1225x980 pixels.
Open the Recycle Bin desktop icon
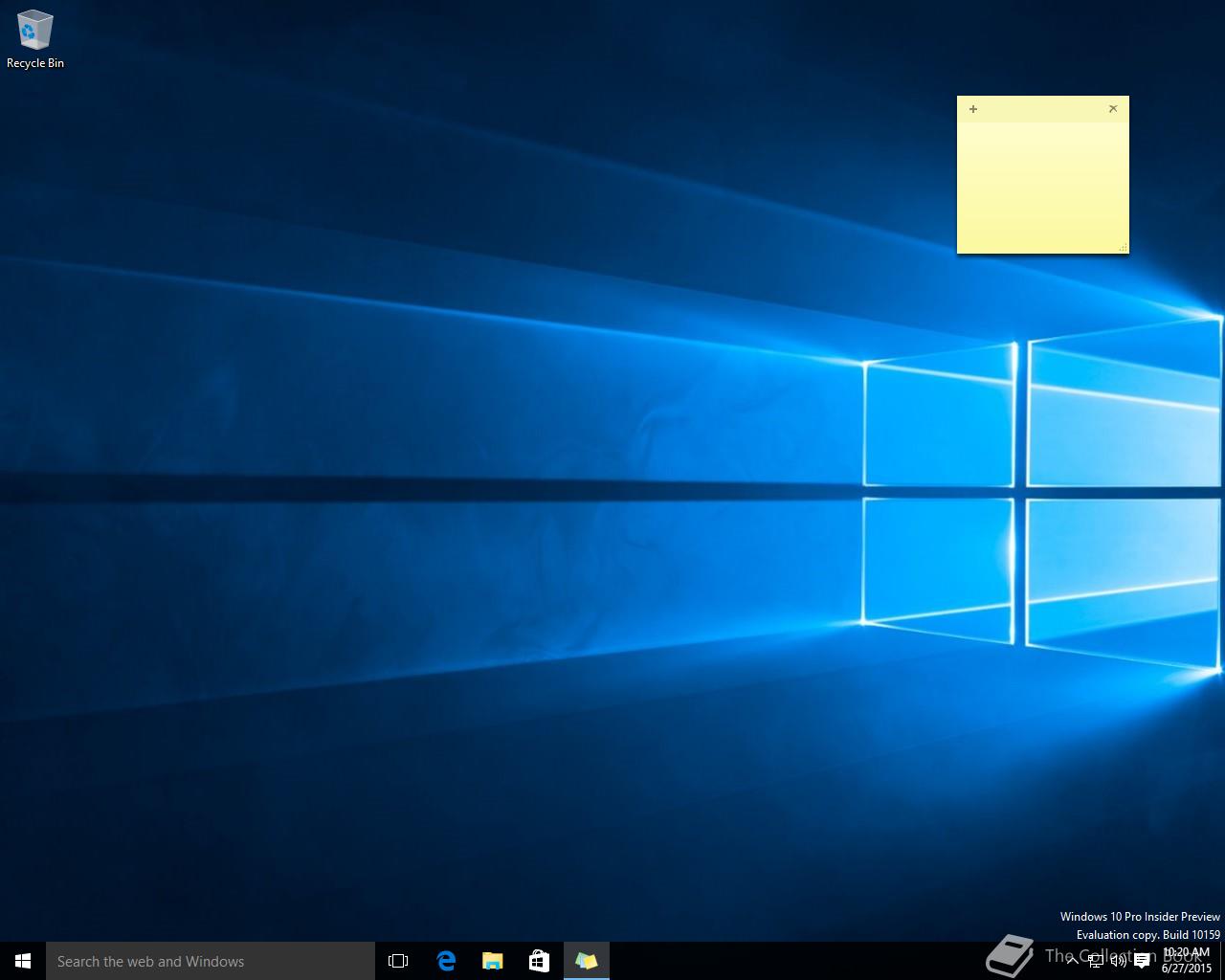pyautogui.click(x=35, y=39)
